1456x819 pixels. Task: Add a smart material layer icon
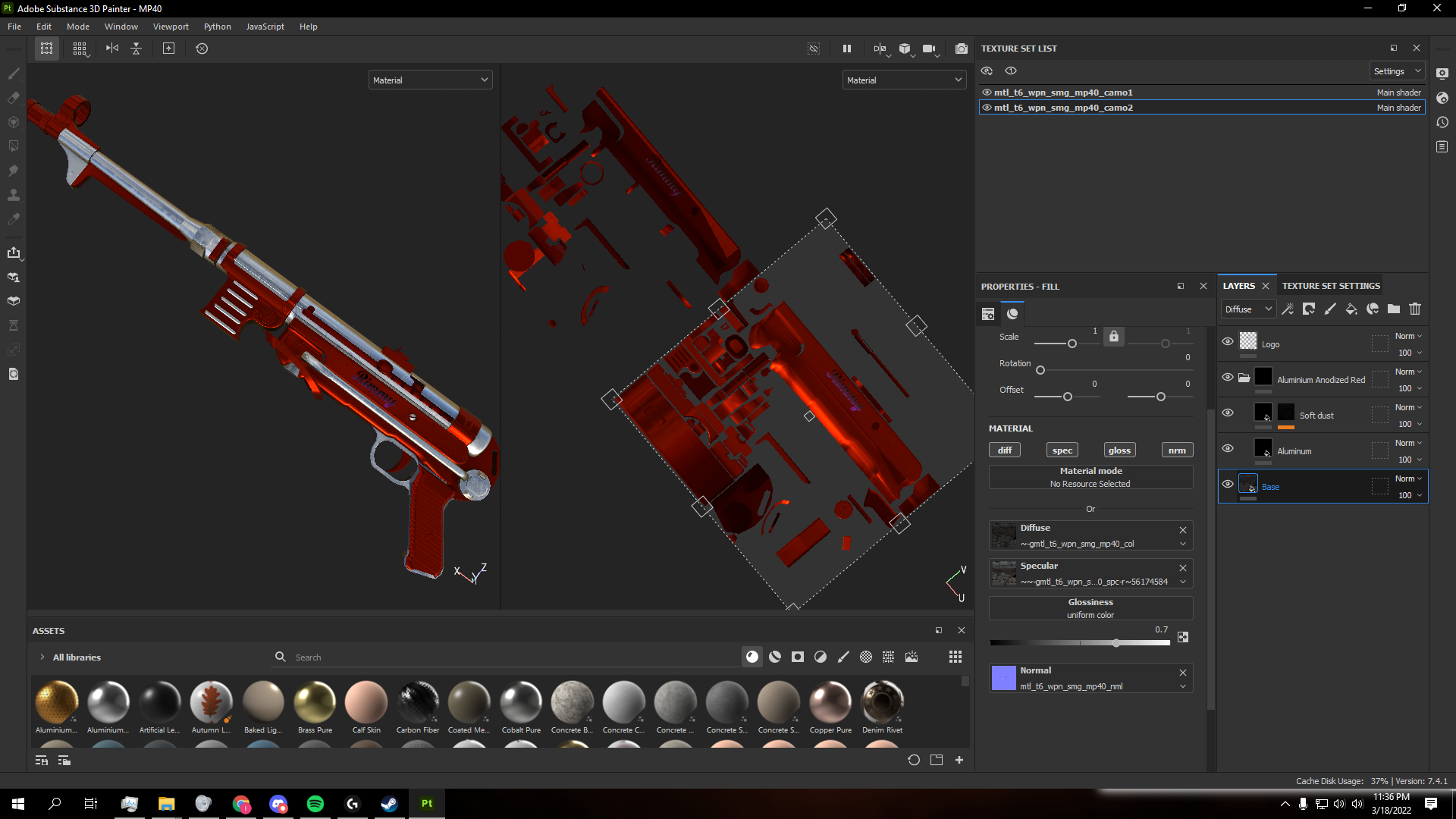click(1373, 309)
